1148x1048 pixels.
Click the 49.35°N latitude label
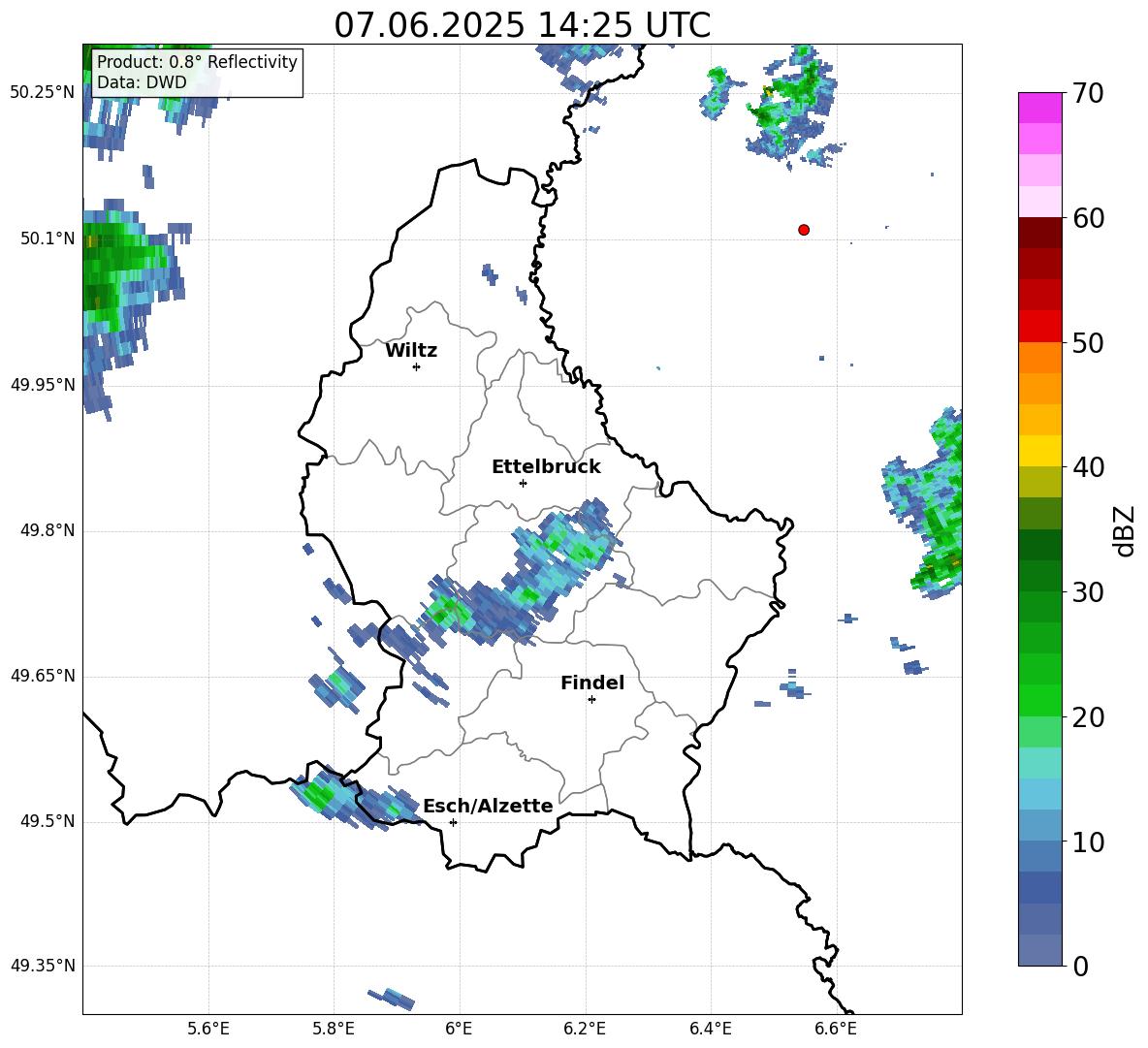point(43,966)
